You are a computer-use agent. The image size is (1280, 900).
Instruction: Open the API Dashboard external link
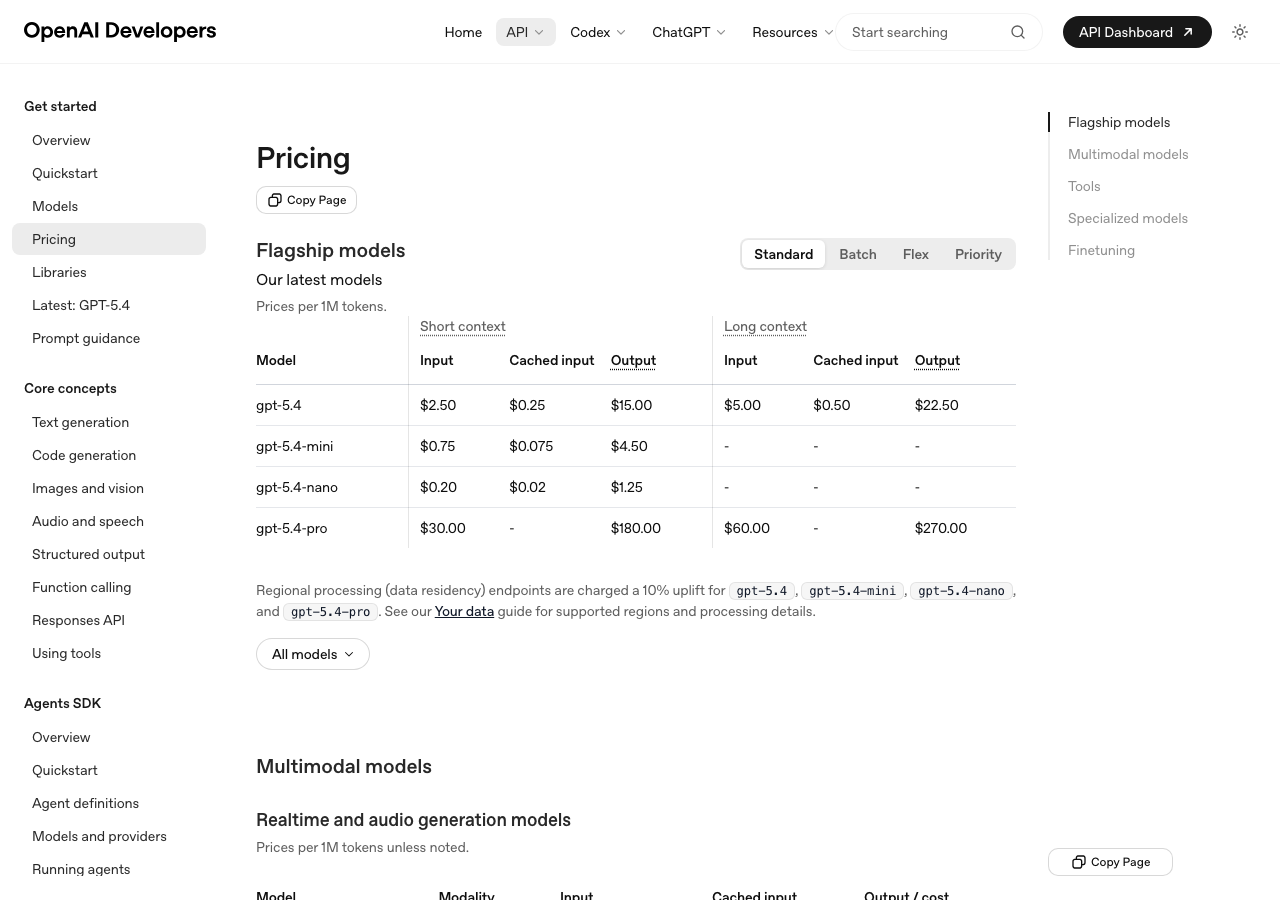[1137, 32]
